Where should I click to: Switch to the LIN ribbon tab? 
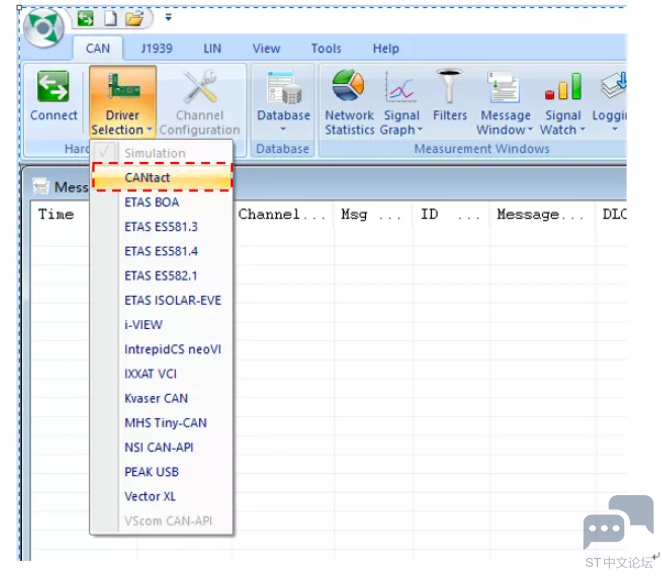[x=212, y=49]
